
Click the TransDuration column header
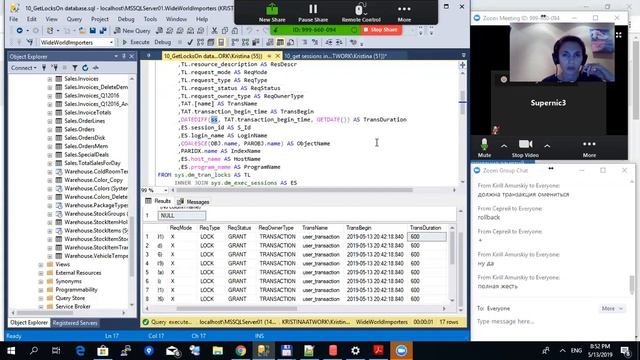[425, 228]
